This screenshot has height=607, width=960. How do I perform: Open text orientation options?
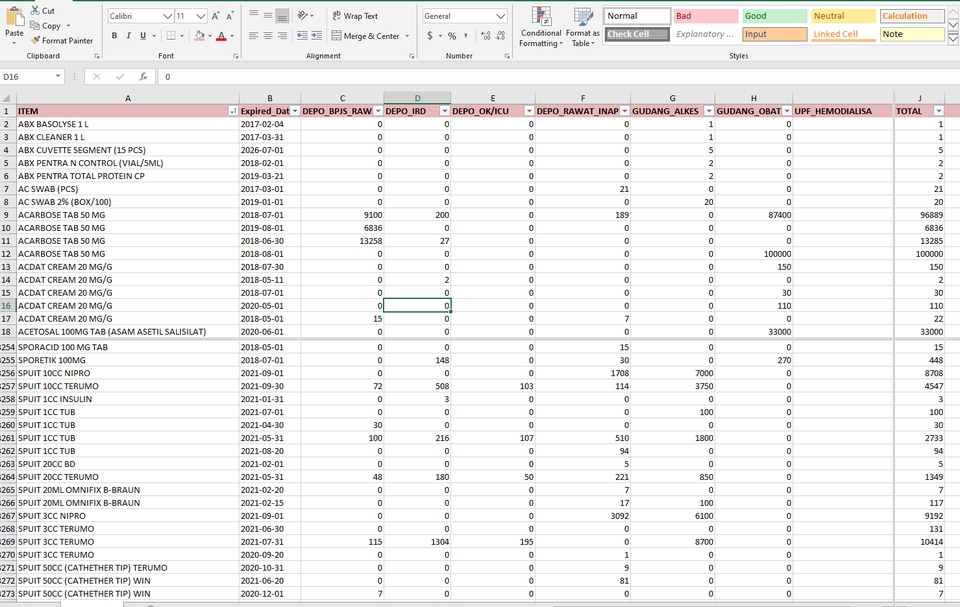(306, 15)
